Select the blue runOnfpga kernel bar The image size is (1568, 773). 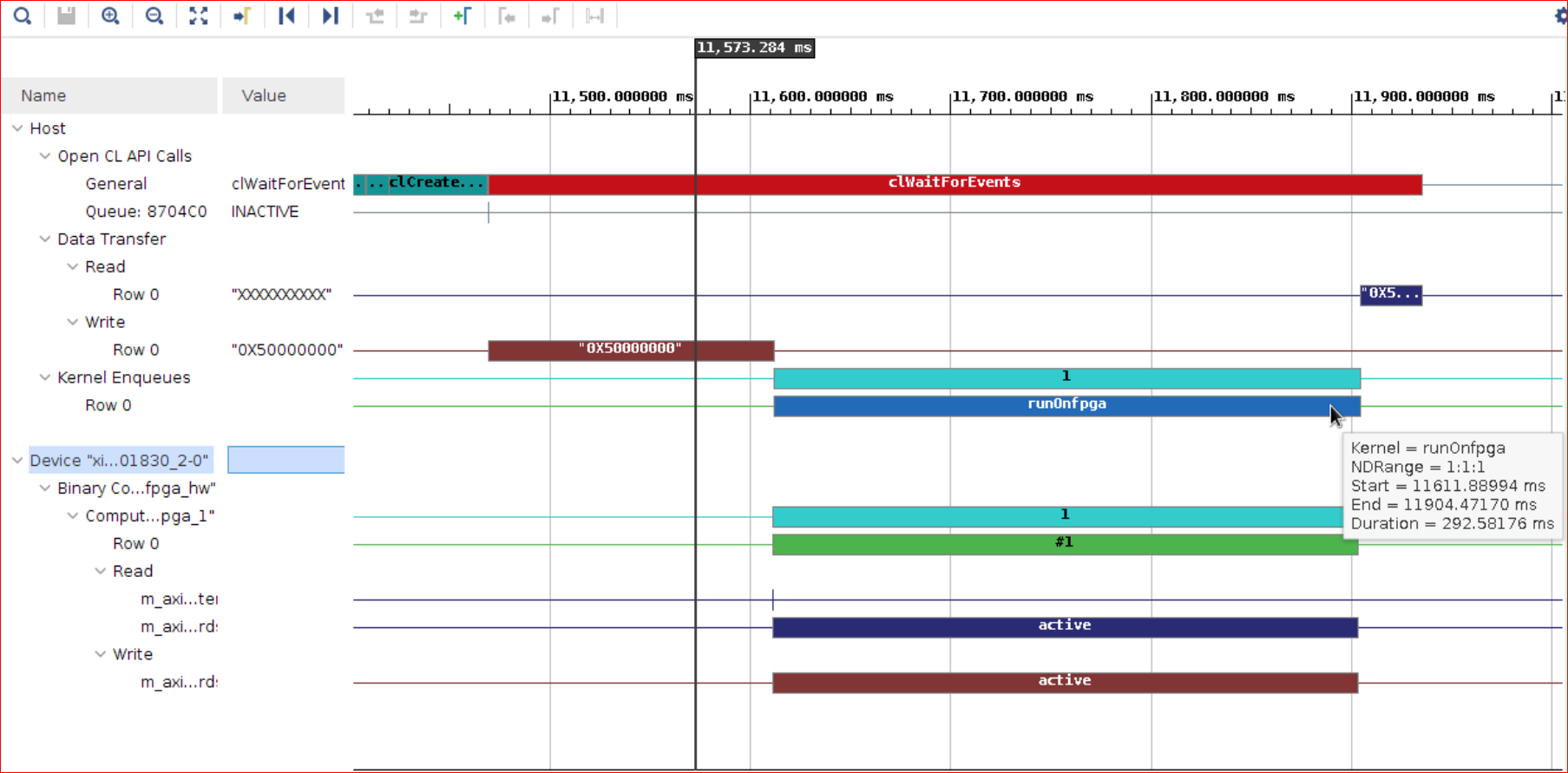[1066, 405]
